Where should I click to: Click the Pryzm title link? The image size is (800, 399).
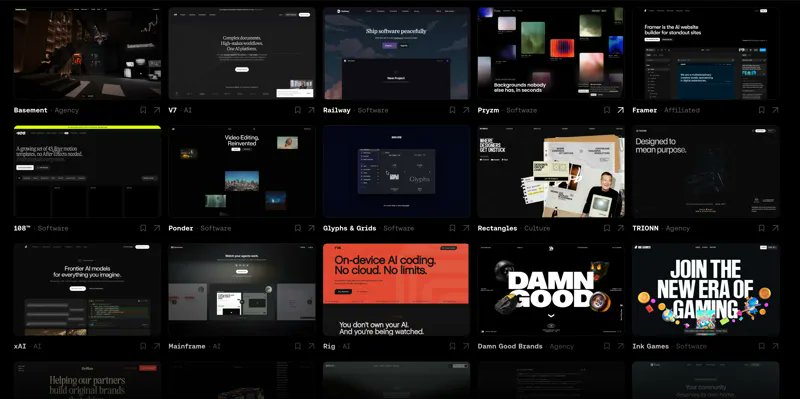click(488, 110)
